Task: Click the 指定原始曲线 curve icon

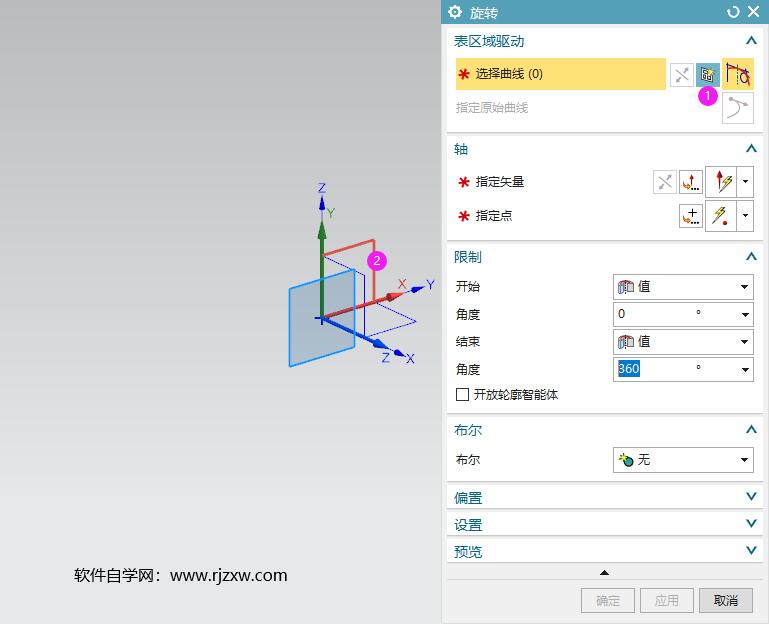Action: [738, 108]
